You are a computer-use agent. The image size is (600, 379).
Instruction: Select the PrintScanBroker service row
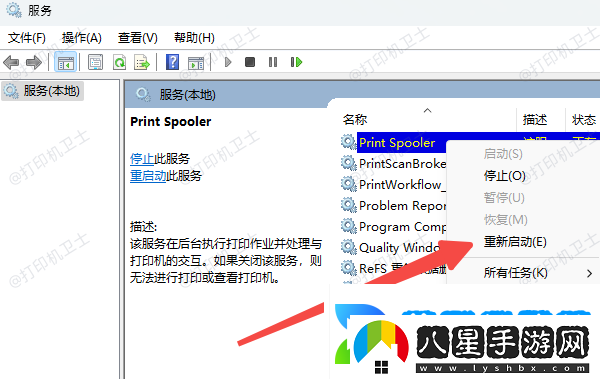click(393, 164)
